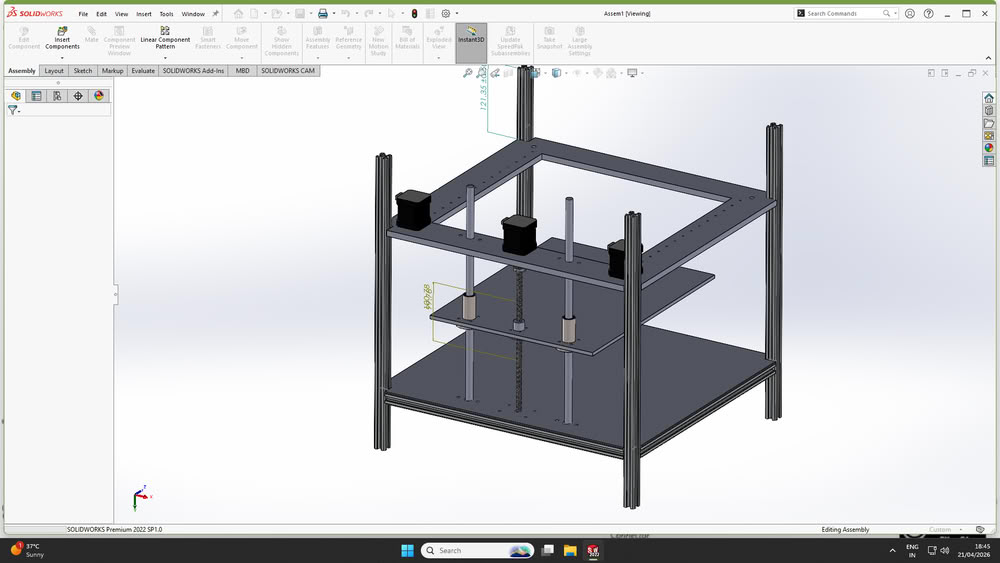Open the SOLIDWORKS Resources home icon in task pane

click(x=989, y=98)
